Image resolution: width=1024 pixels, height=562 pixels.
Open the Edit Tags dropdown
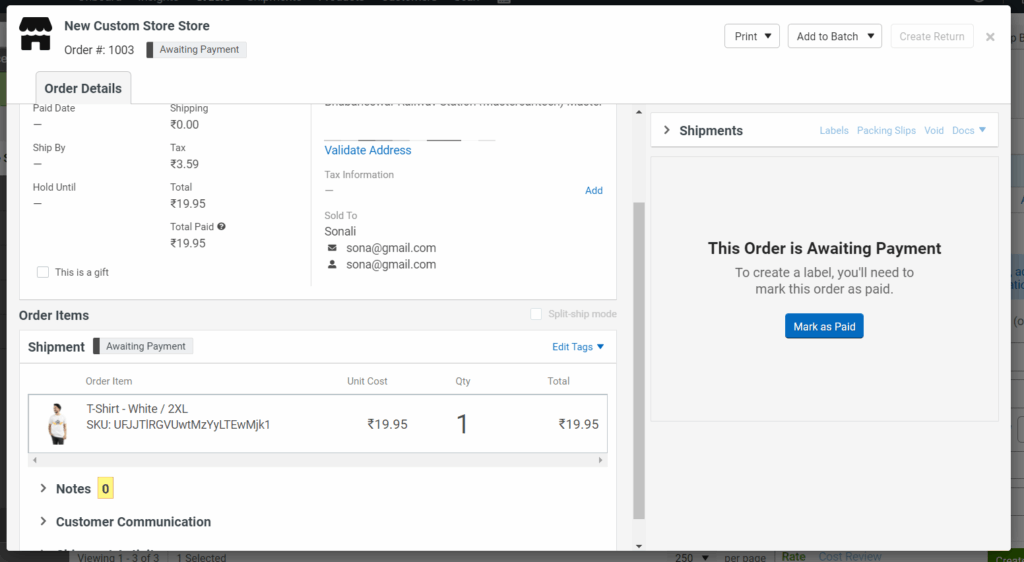pyautogui.click(x=578, y=347)
